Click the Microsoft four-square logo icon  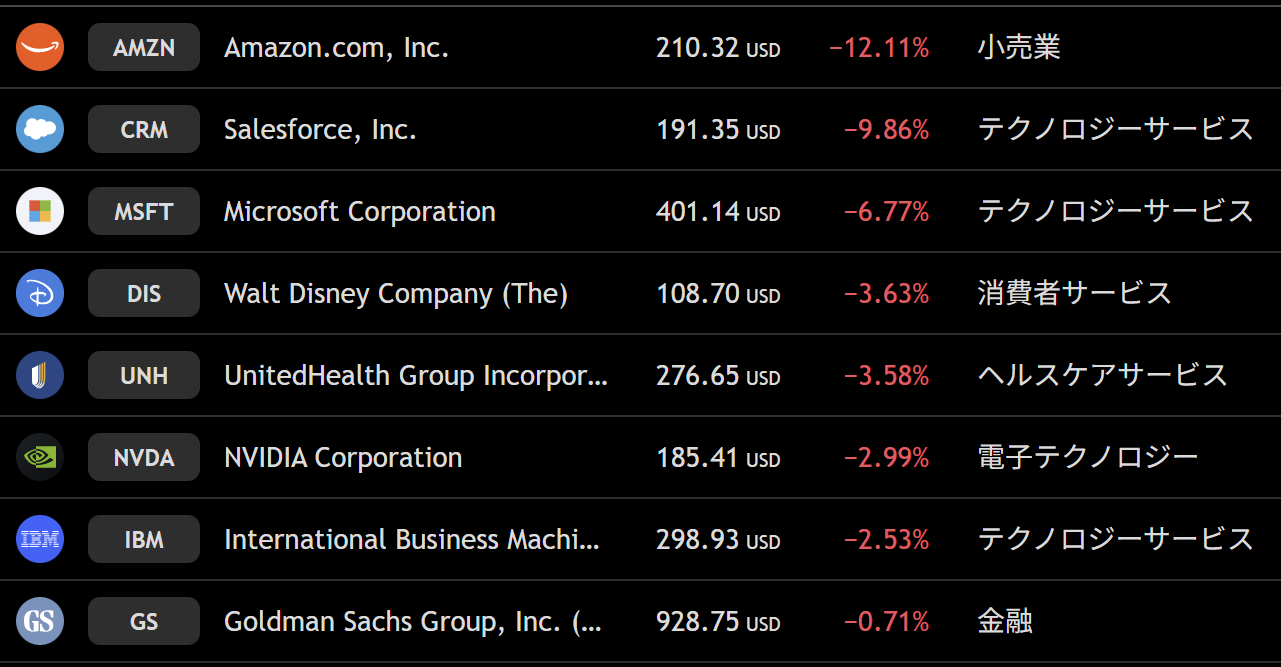[x=40, y=211]
